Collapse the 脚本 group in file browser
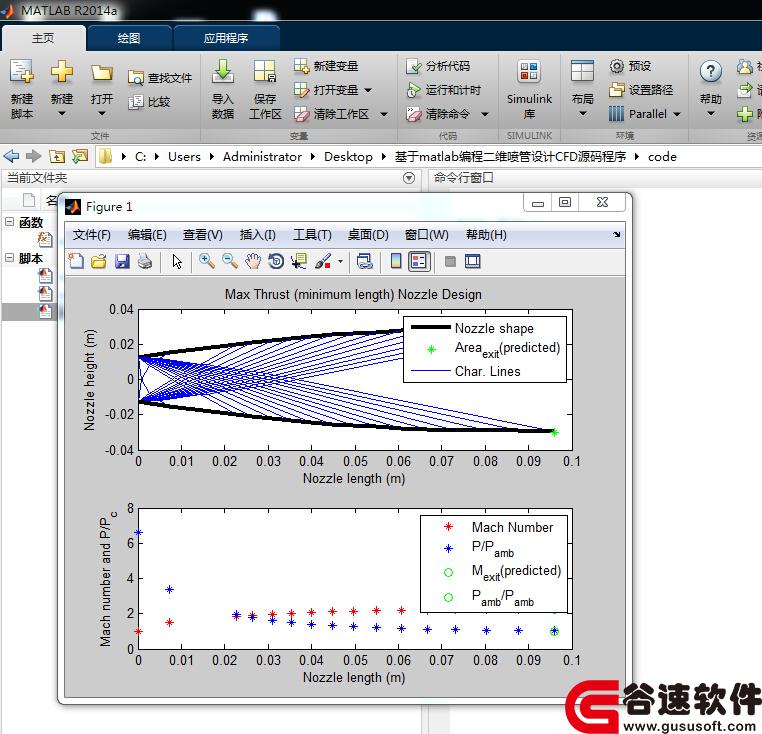 (9, 258)
